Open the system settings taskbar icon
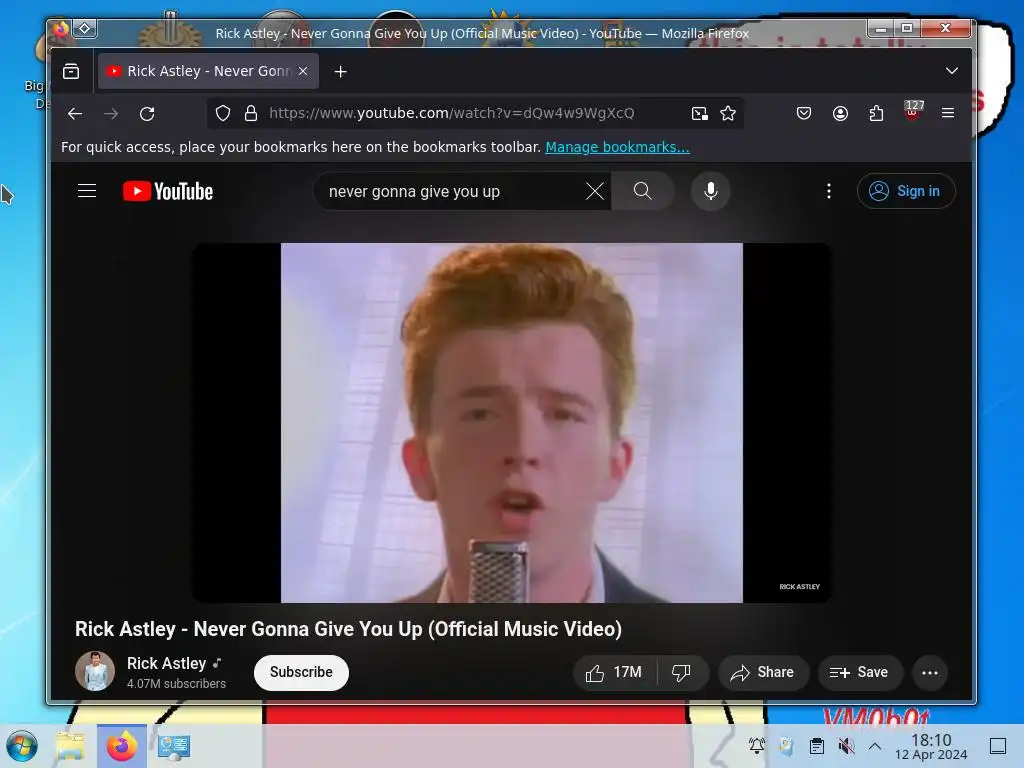Image resolution: width=1024 pixels, height=768 pixels. [x=174, y=746]
